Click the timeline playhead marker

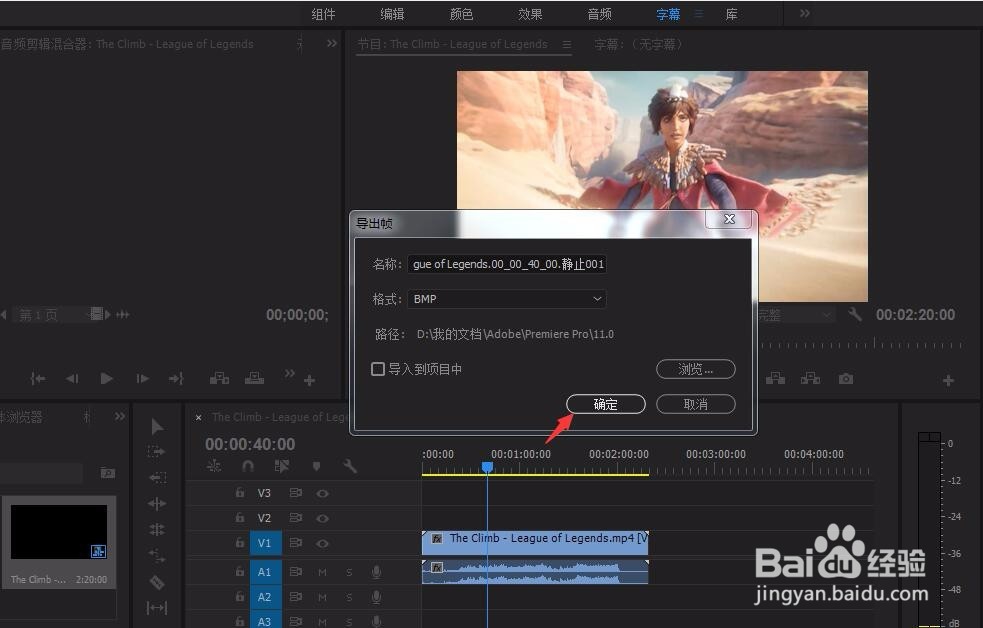coord(487,467)
